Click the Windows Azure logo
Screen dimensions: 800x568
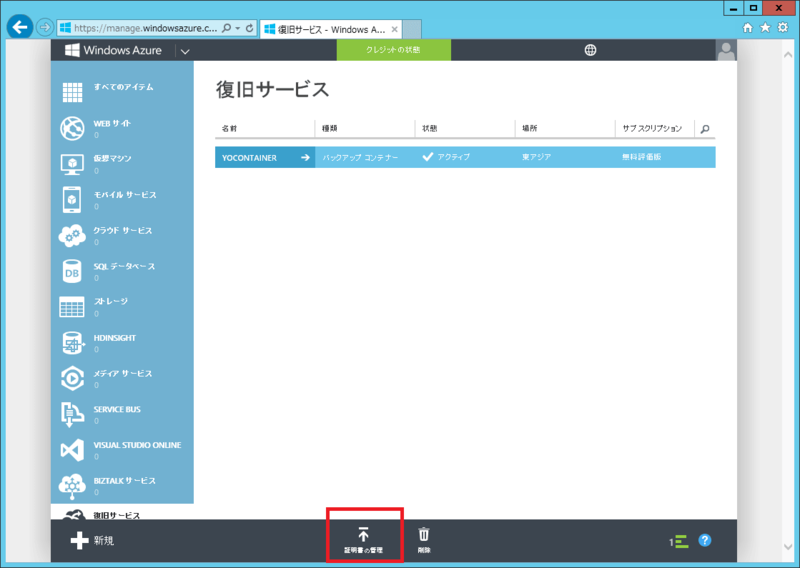[x=113, y=50]
